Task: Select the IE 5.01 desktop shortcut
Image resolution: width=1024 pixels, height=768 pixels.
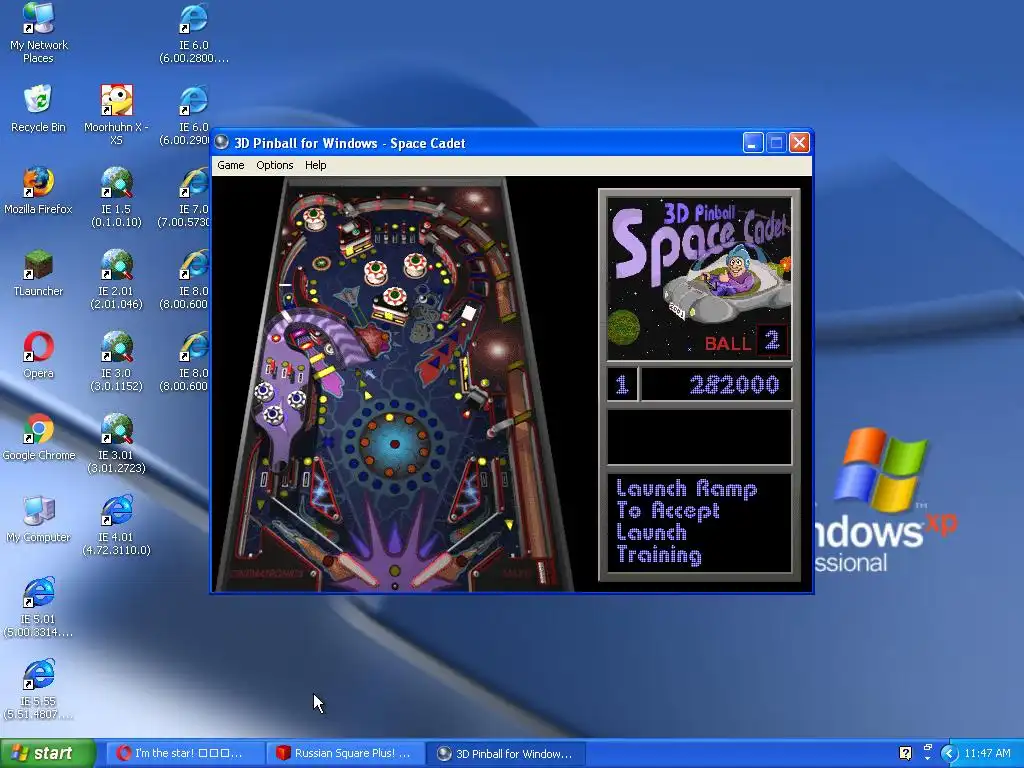Action: point(39,607)
